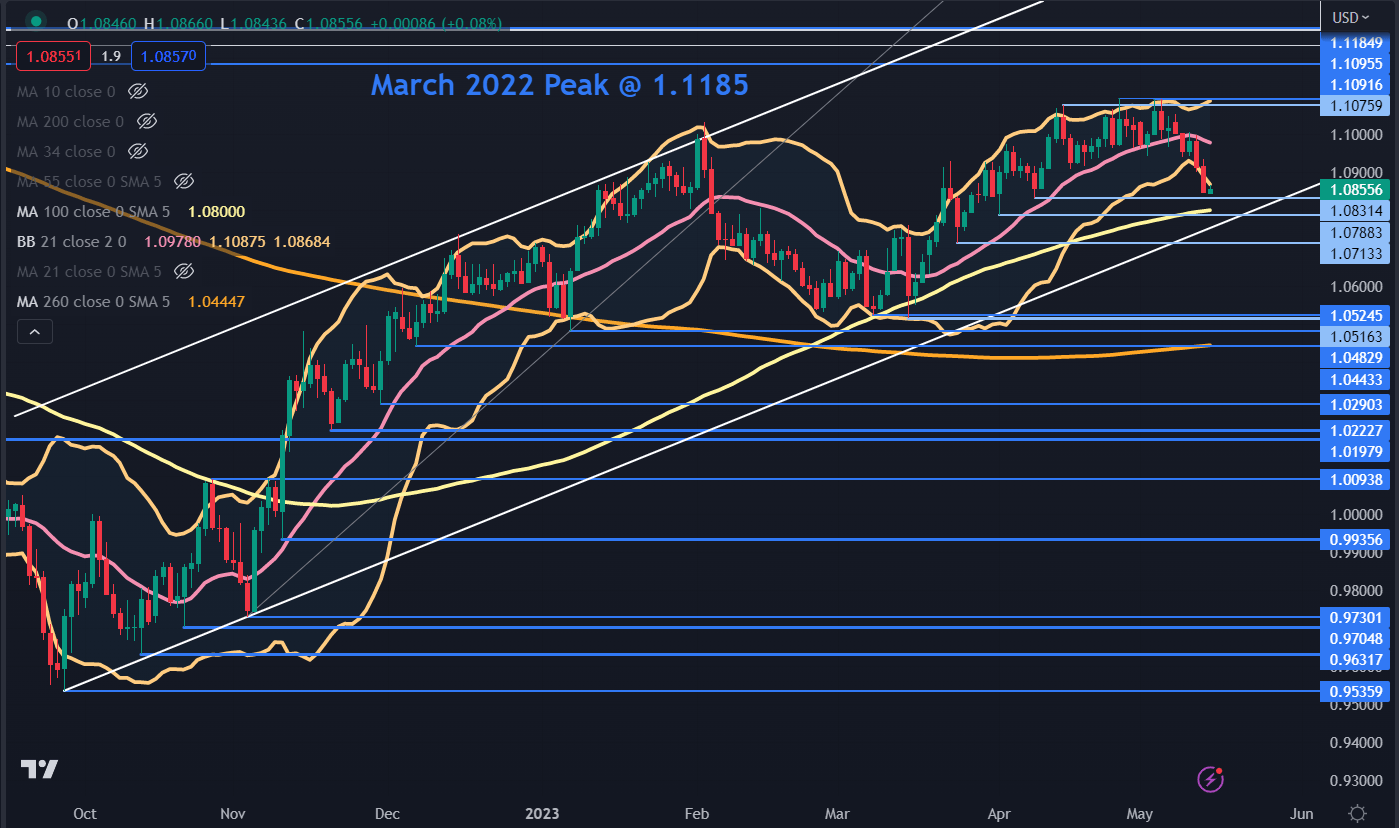The height and width of the screenshot is (828, 1399).
Task: Click the Apr label on time axis
Action: tap(999, 813)
